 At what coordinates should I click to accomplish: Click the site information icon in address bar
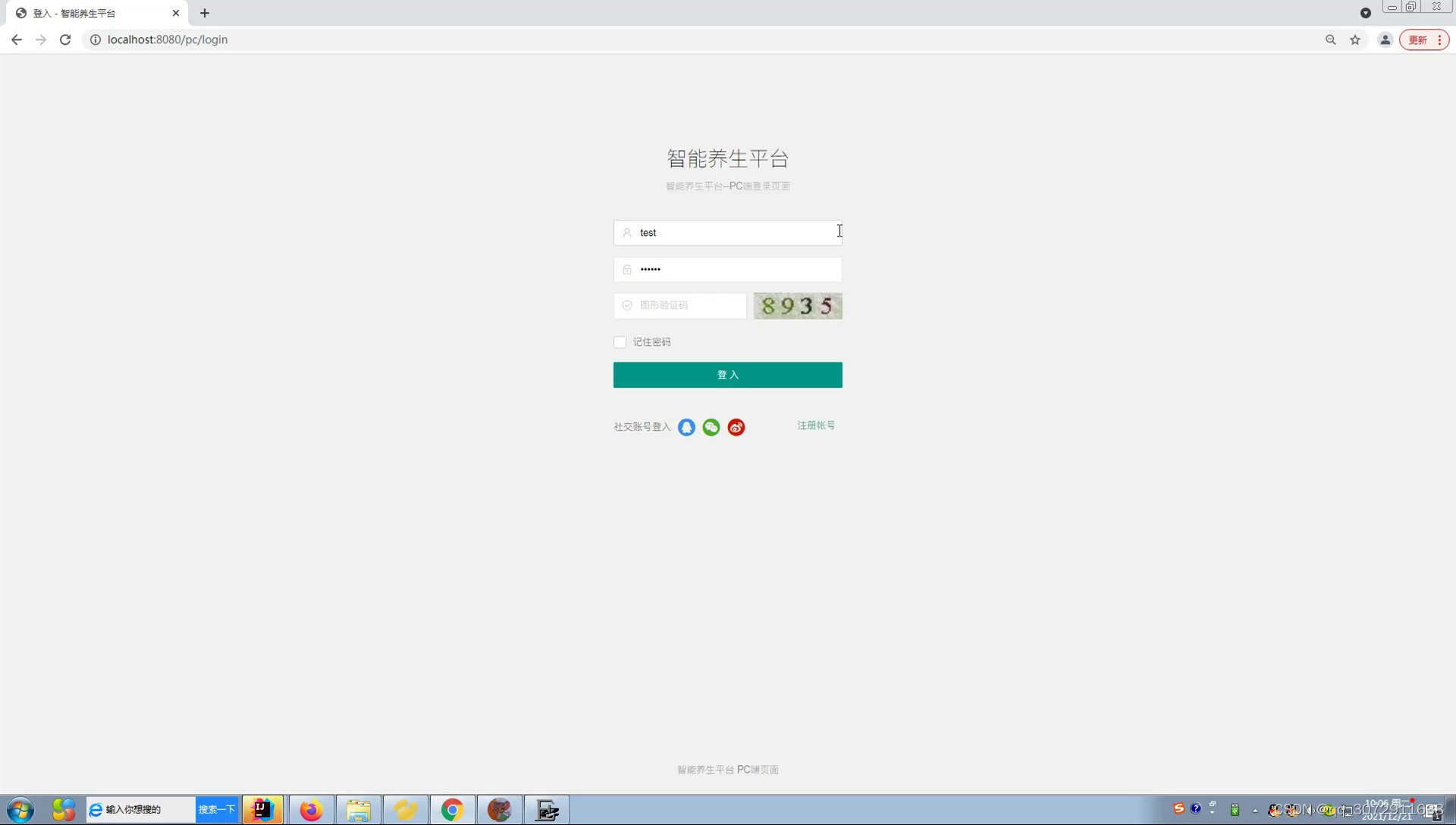pos(96,39)
